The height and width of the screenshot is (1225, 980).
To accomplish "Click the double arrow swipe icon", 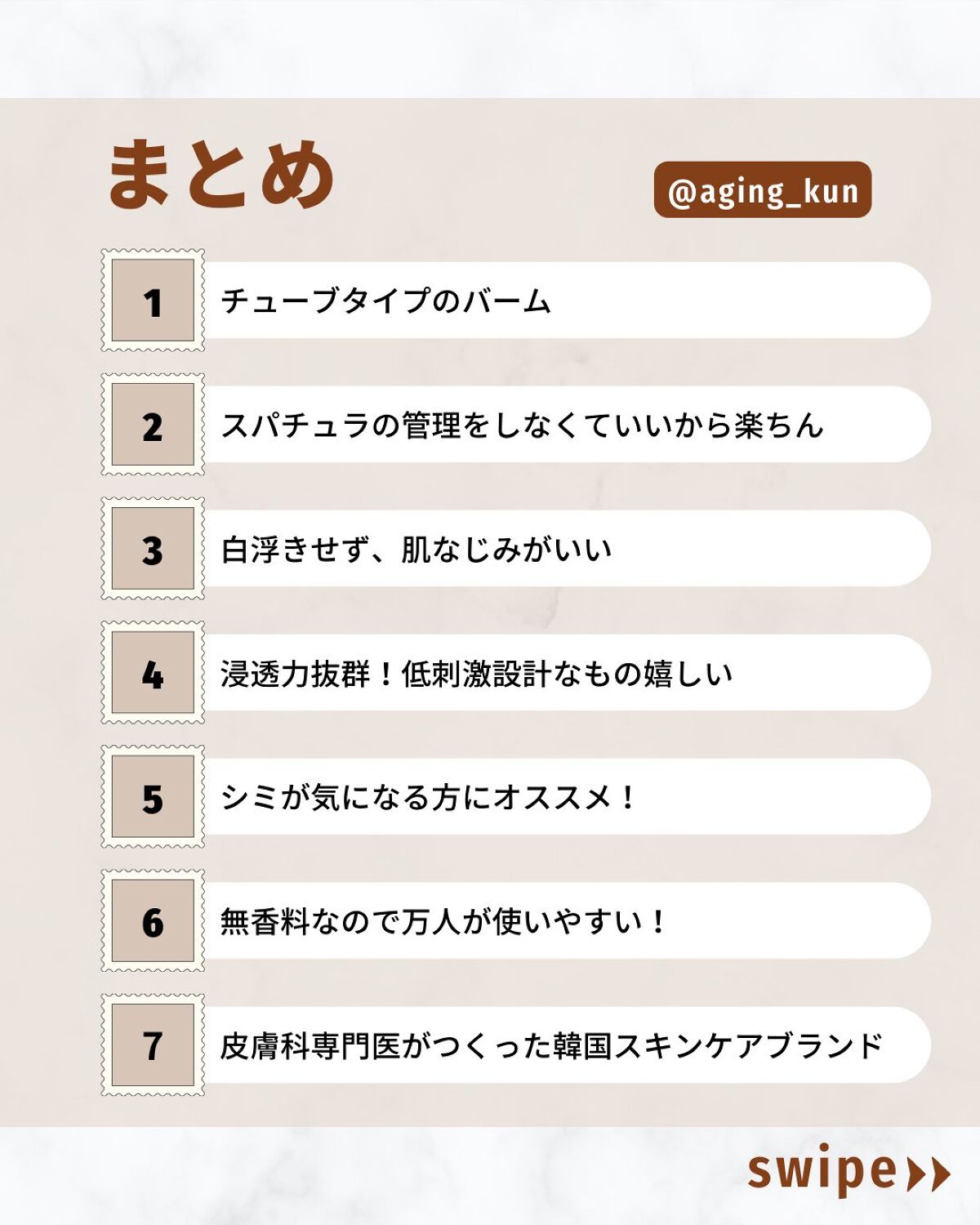I will [930, 1174].
